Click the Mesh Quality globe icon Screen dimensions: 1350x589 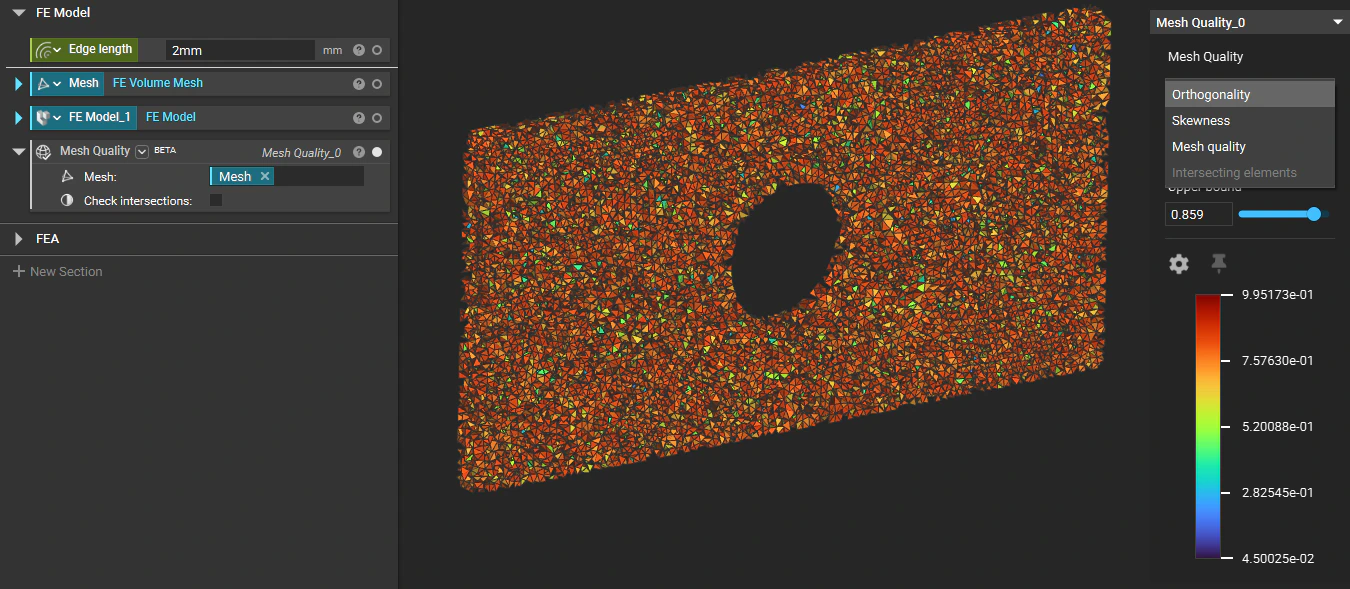(x=42, y=151)
